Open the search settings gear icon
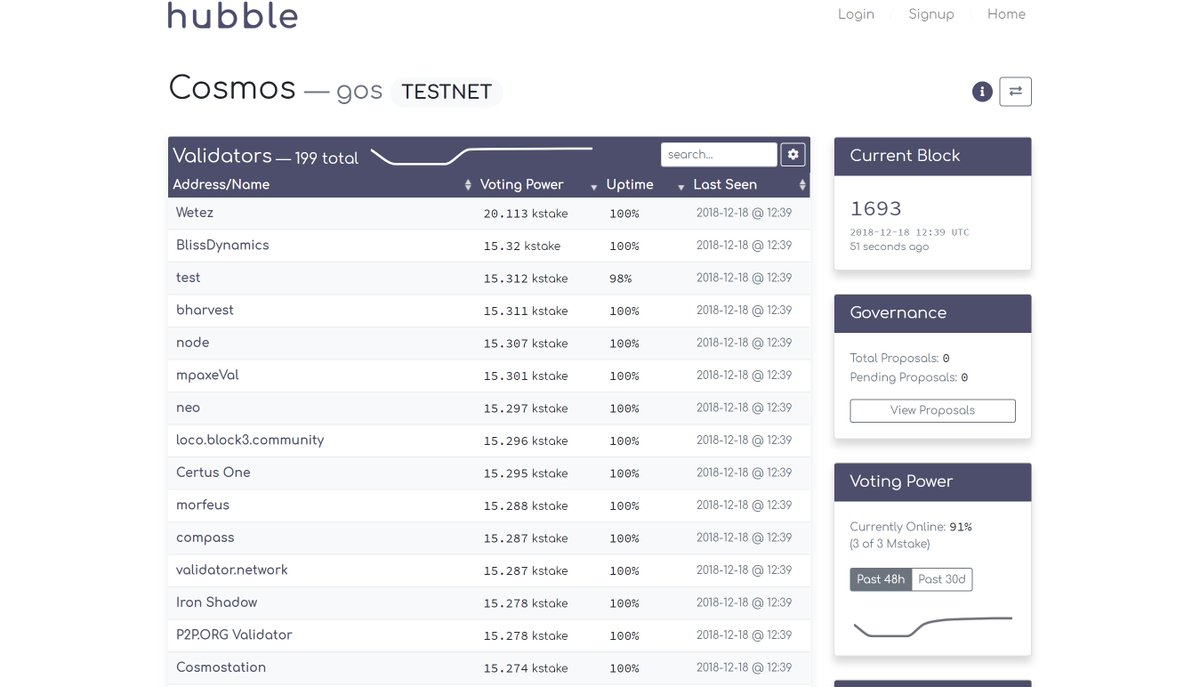 [x=792, y=154]
